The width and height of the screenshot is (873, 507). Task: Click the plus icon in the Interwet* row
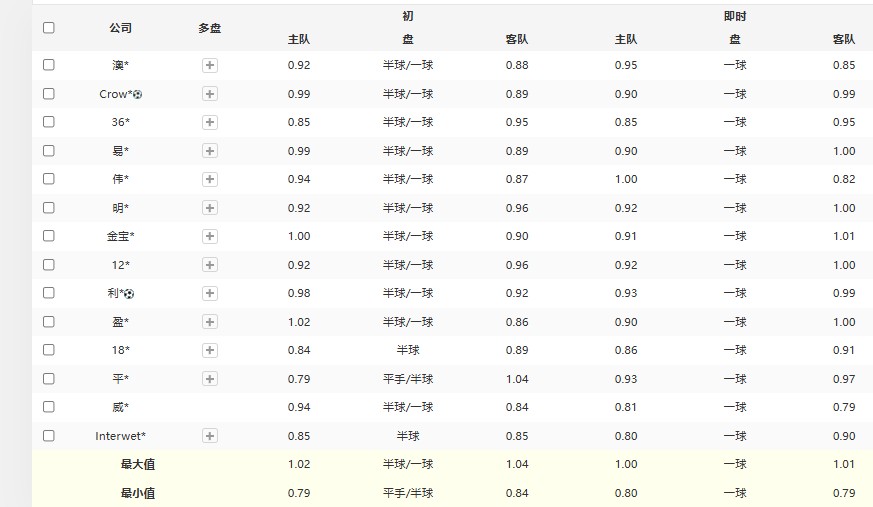[x=210, y=436]
